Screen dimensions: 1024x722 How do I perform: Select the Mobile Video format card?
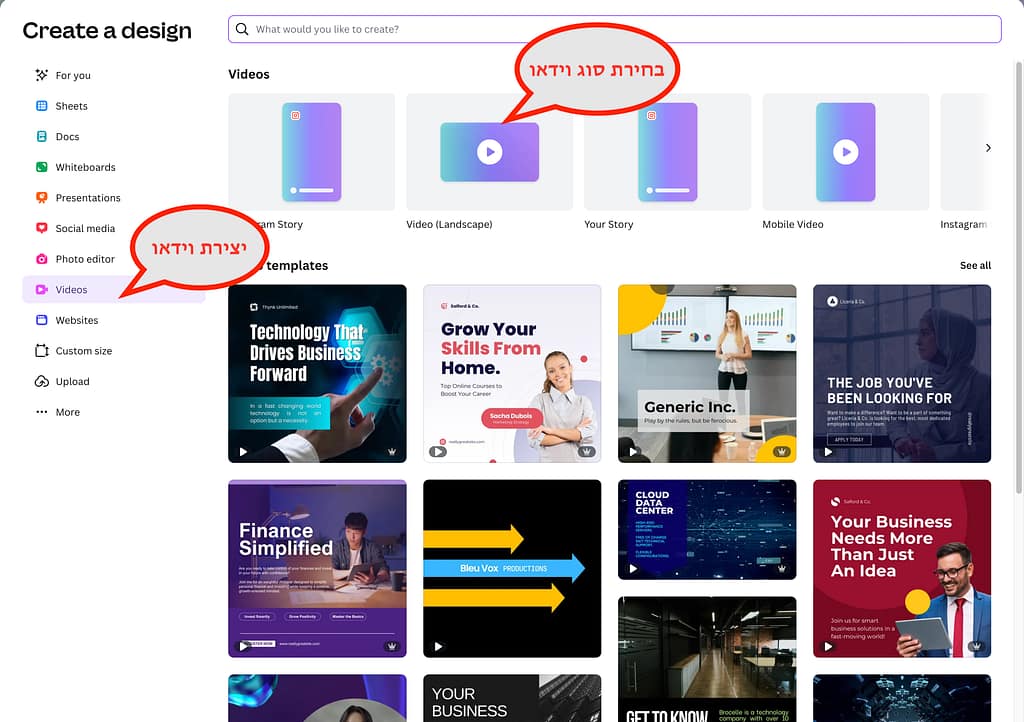point(845,152)
